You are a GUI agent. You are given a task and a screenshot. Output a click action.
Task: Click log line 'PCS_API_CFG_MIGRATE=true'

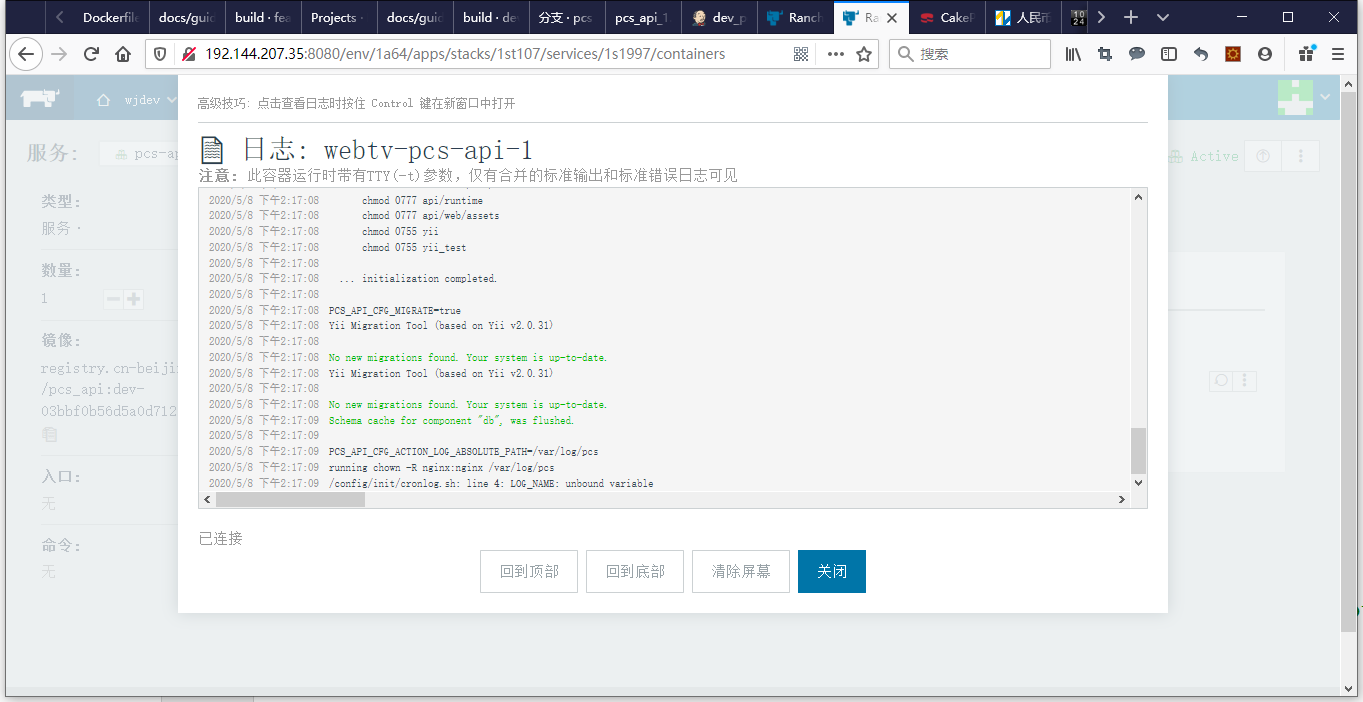coord(395,311)
